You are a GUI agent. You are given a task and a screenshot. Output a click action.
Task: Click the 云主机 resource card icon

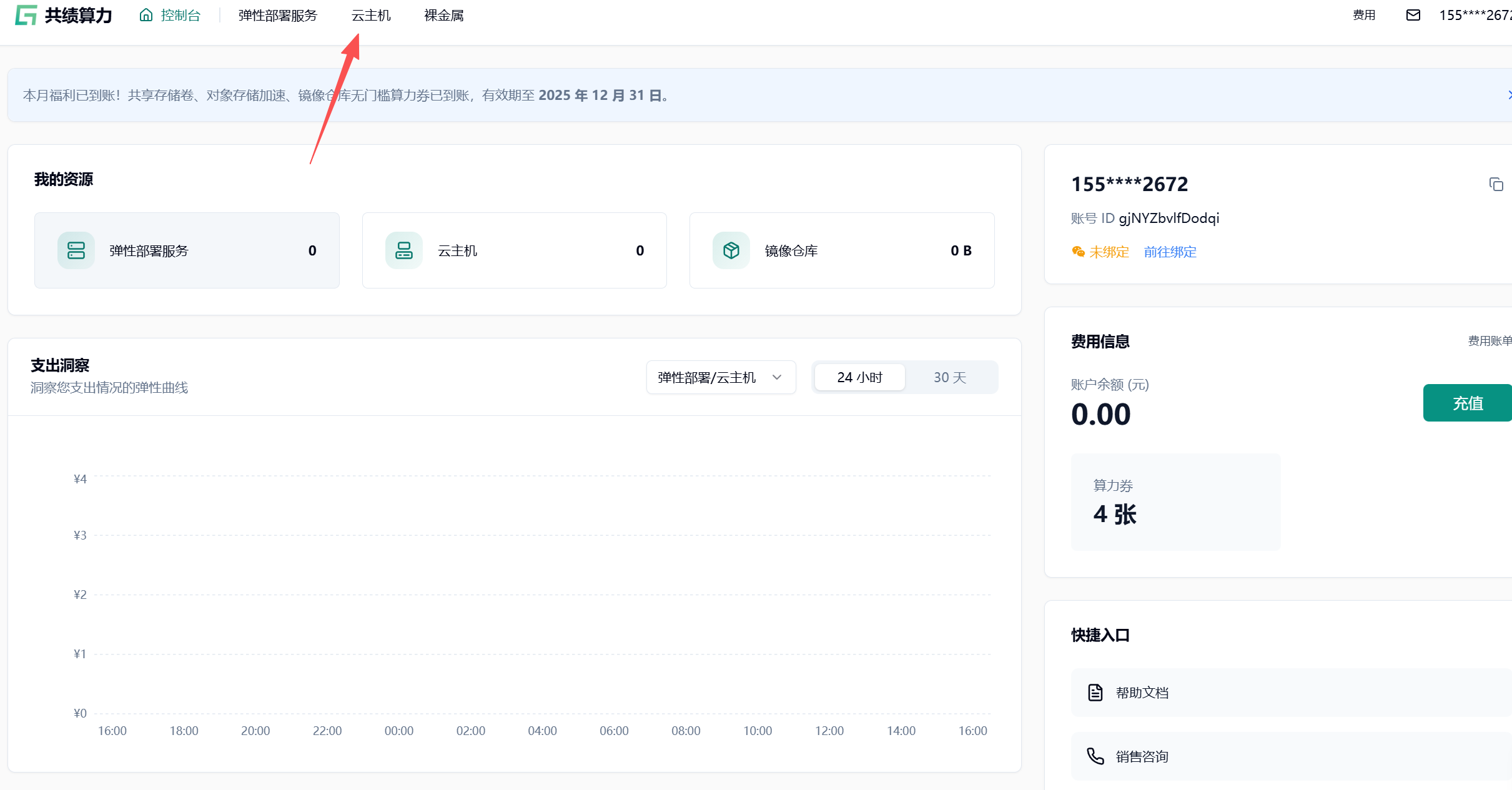[x=403, y=250]
